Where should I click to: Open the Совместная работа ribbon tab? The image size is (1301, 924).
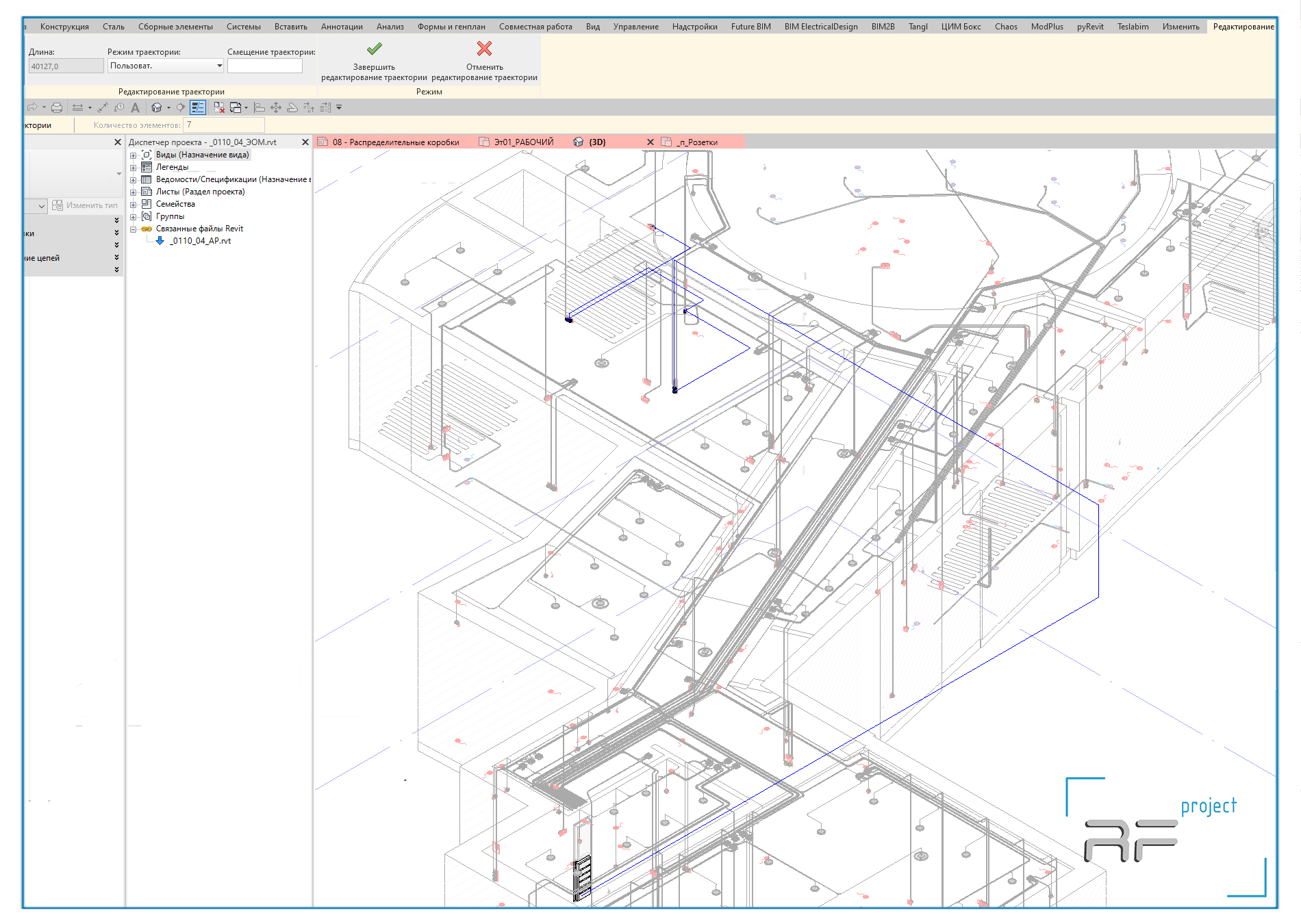pyautogui.click(x=535, y=27)
